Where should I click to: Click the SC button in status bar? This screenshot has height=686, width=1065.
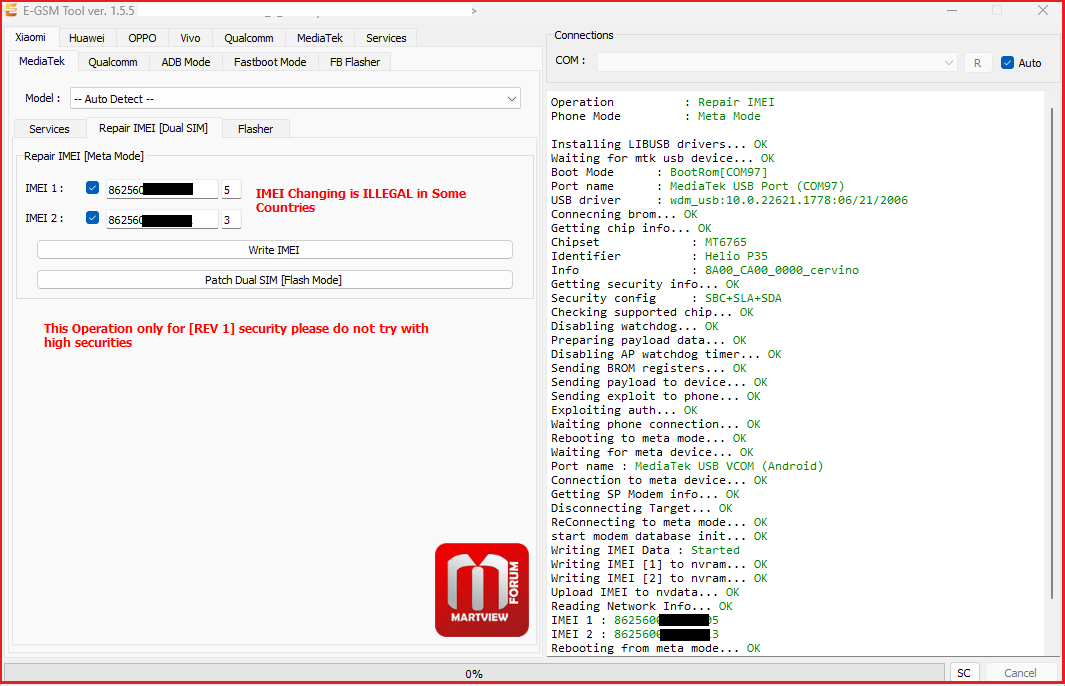964,672
